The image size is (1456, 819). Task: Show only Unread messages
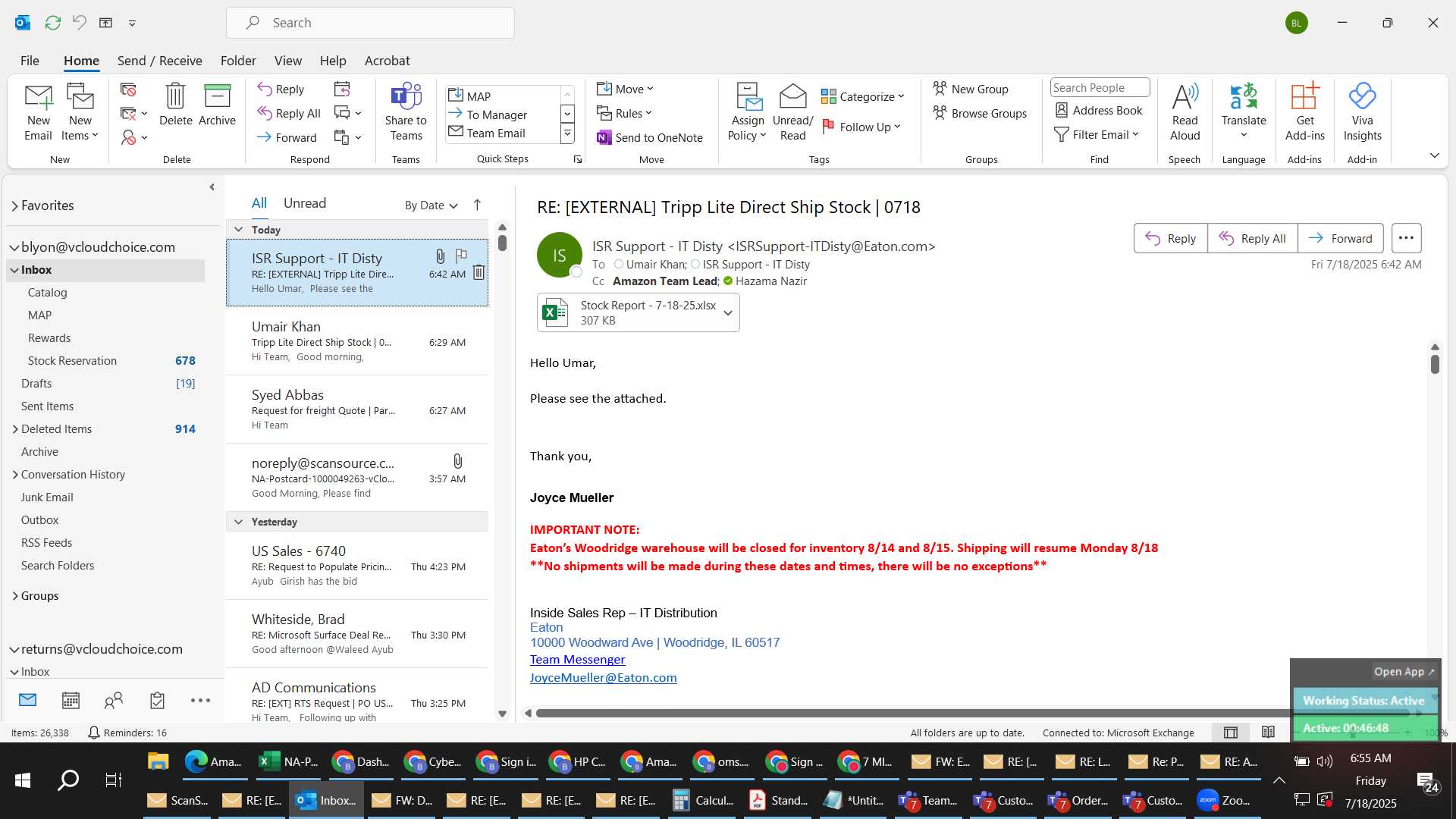(305, 203)
